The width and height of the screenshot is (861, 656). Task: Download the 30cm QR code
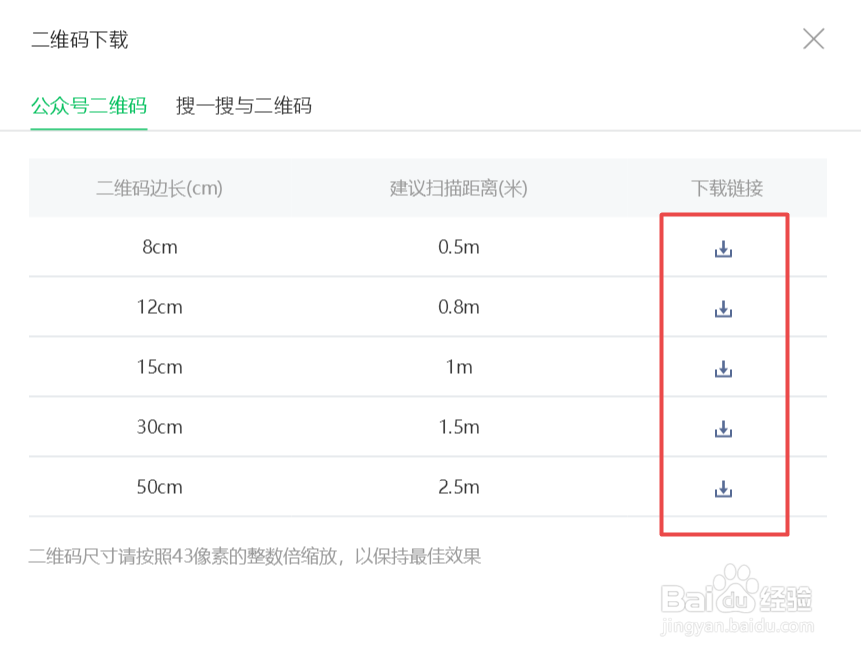tap(723, 427)
